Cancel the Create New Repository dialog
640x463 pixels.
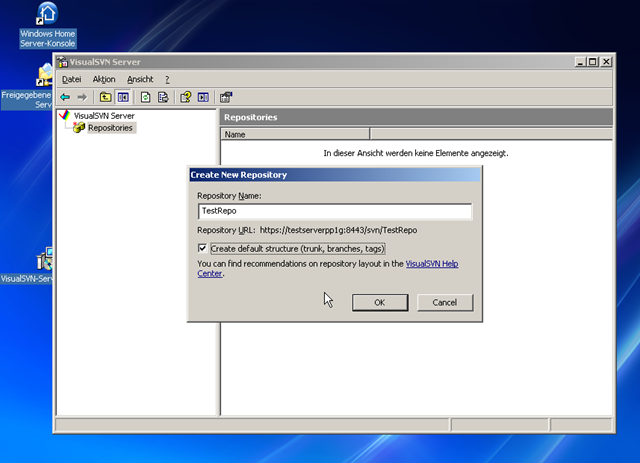(x=445, y=303)
